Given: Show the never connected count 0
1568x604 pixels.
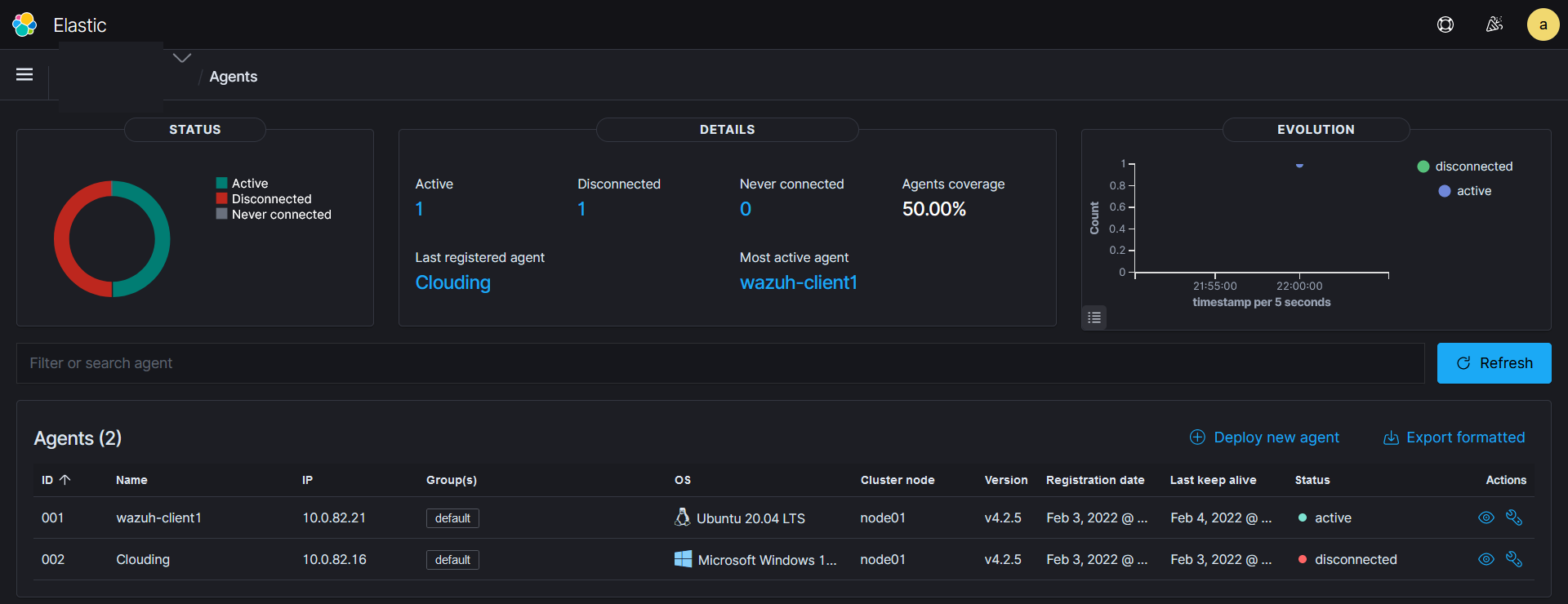Looking at the screenshot, I should pyautogui.click(x=746, y=209).
